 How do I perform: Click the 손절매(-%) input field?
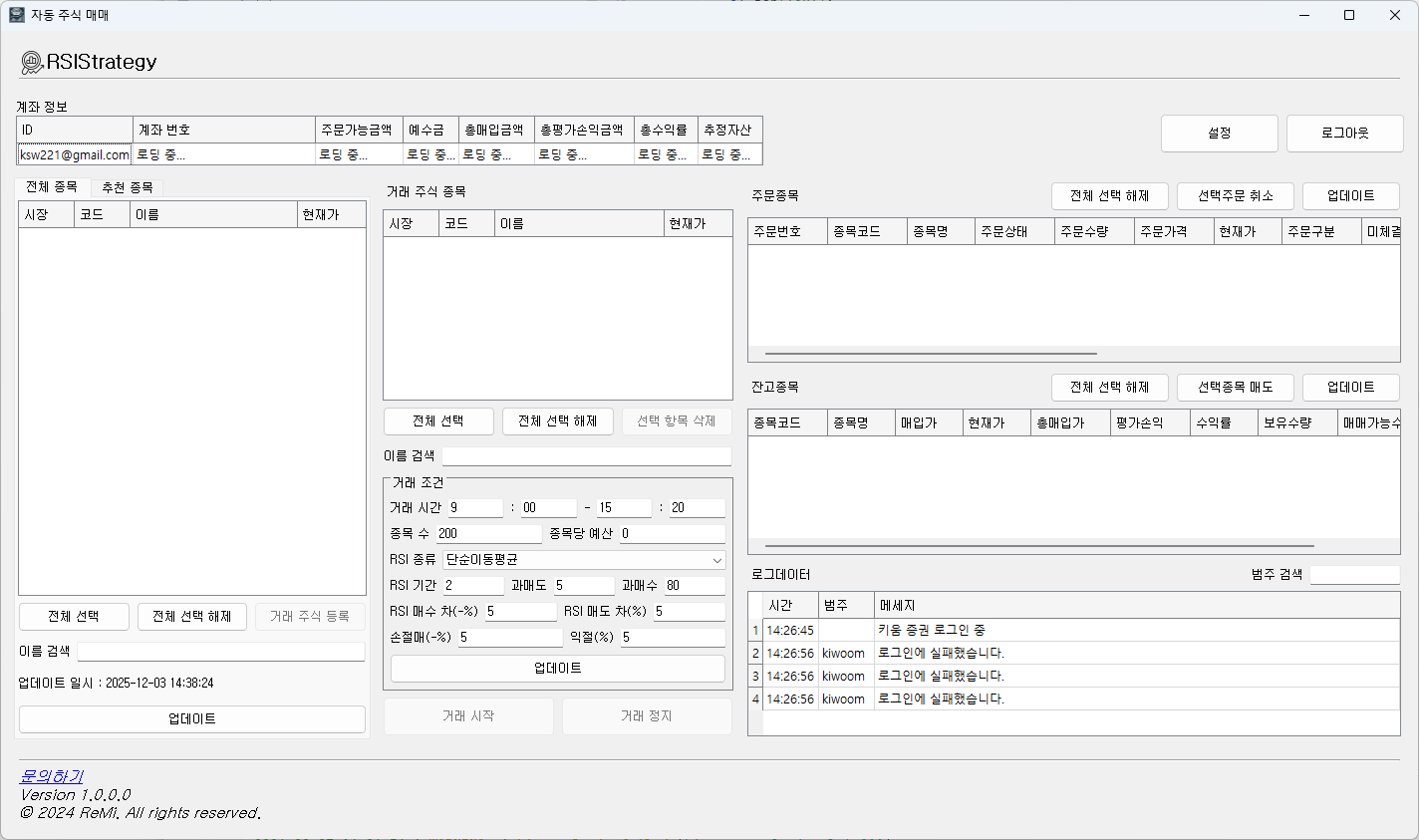pyautogui.click(x=510, y=638)
